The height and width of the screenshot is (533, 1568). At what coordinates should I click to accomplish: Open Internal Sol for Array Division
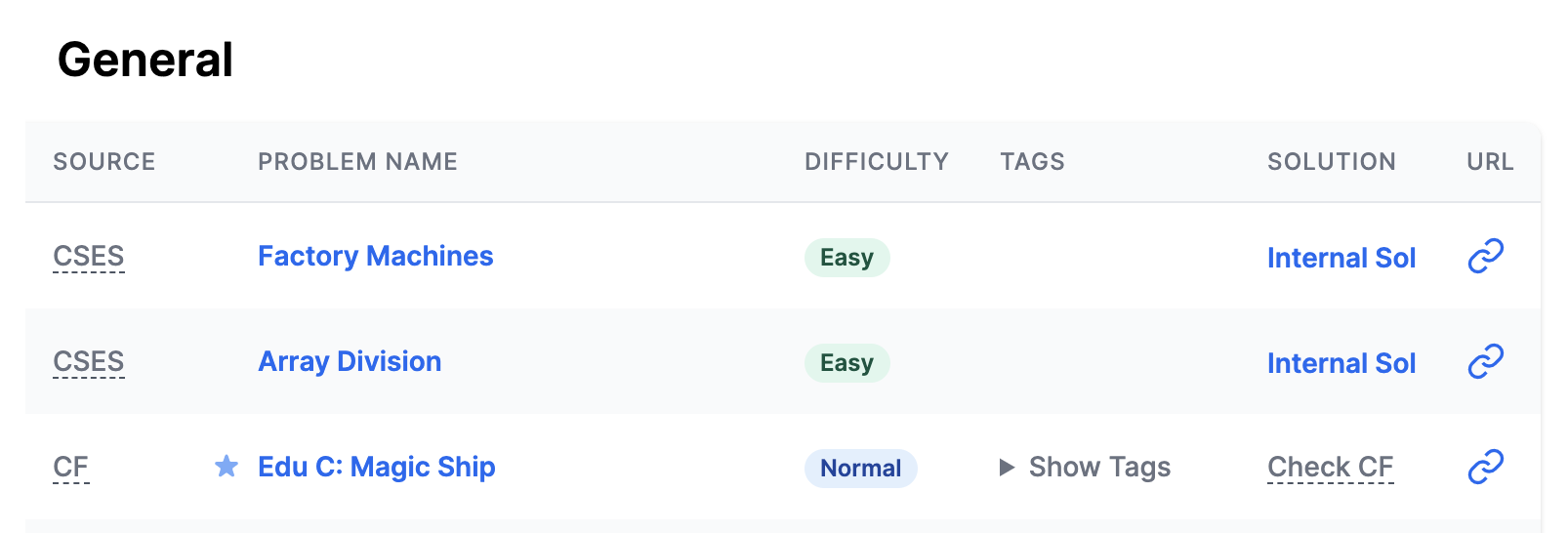1341,363
